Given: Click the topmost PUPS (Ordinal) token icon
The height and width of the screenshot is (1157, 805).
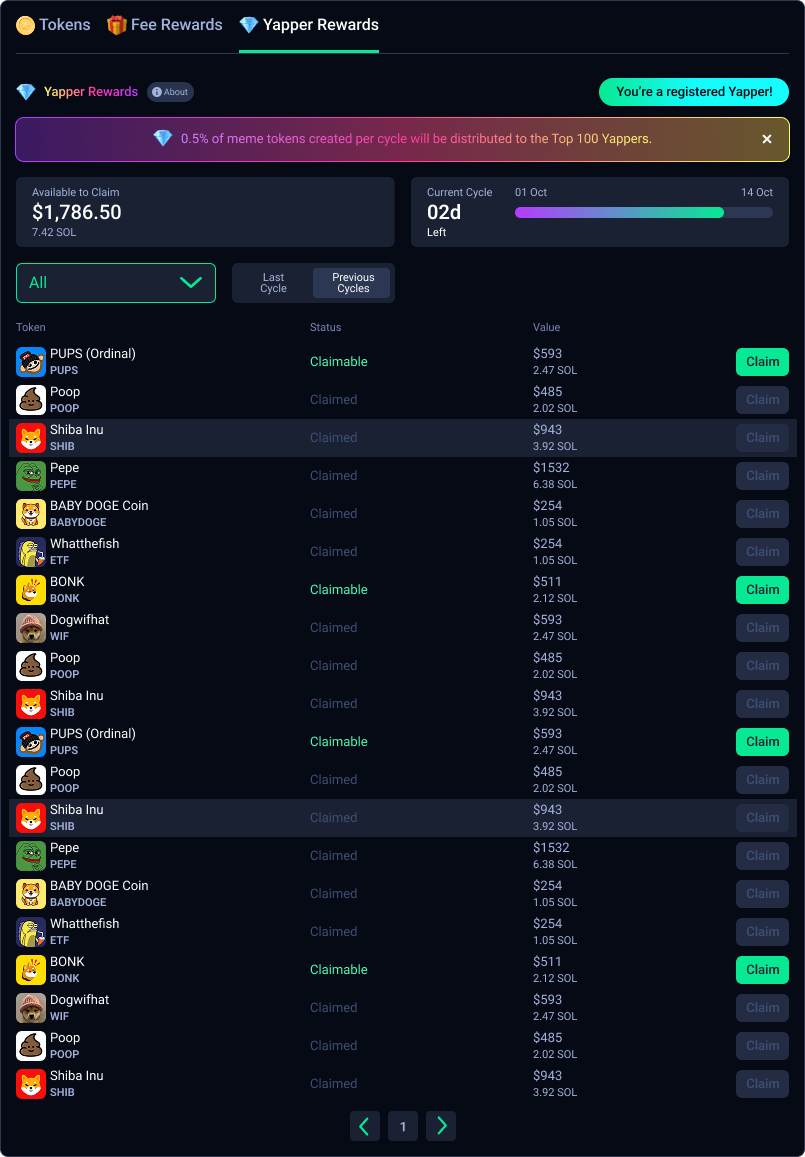Looking at the screenshot, I should click(x=31, y=362).
